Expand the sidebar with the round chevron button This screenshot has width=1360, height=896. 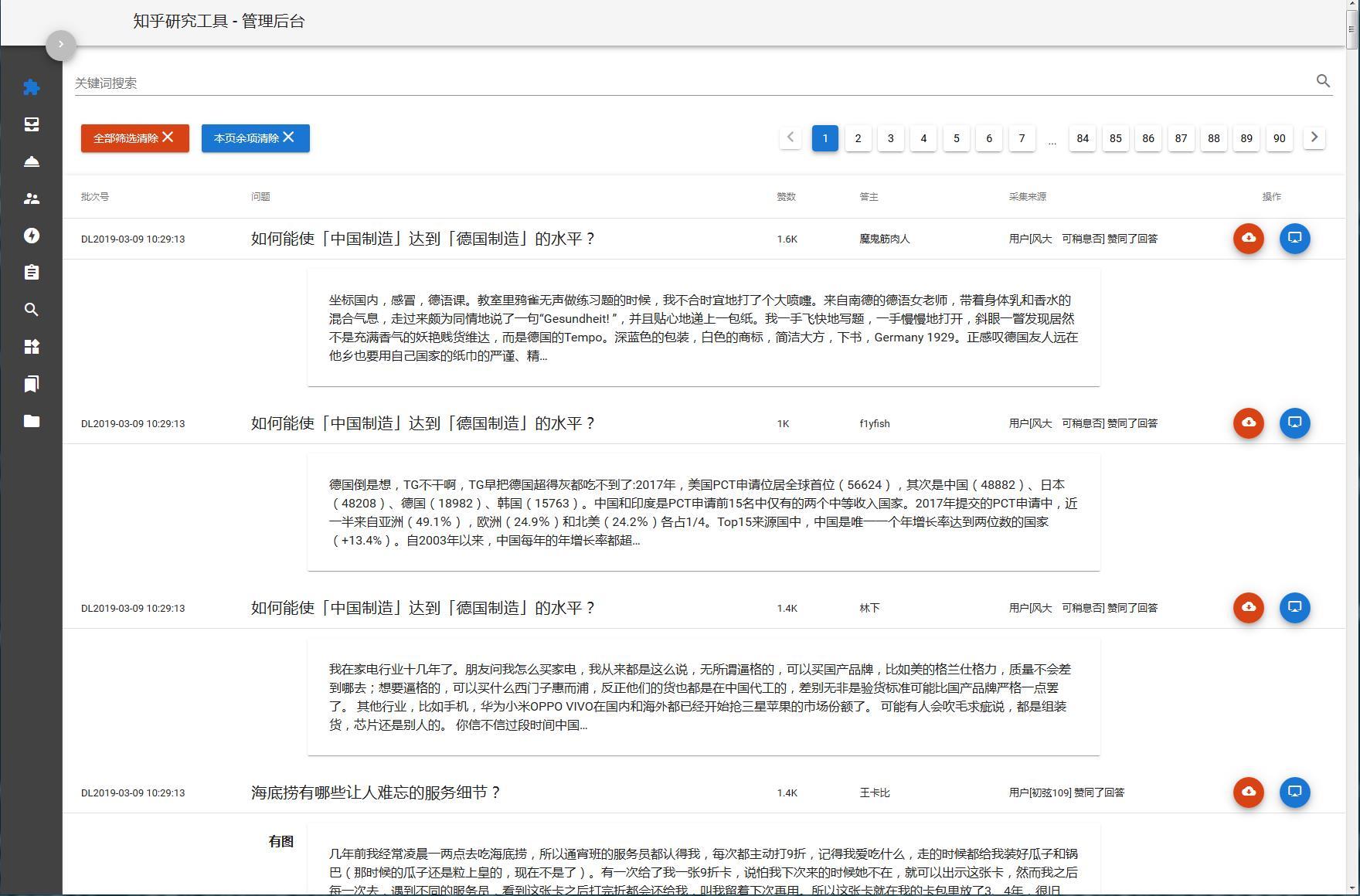click(x=61, y=45)
